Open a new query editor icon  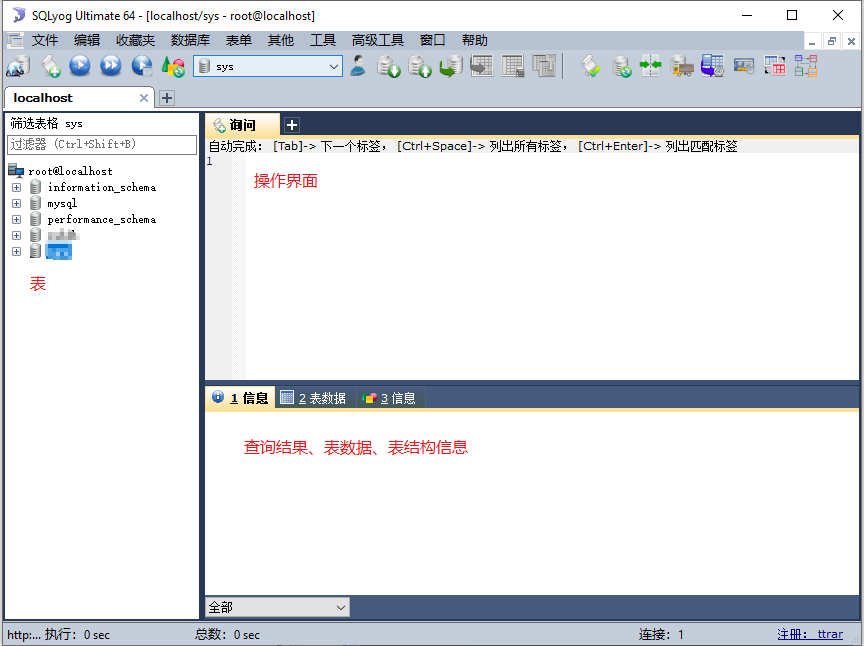coord(50,66)
